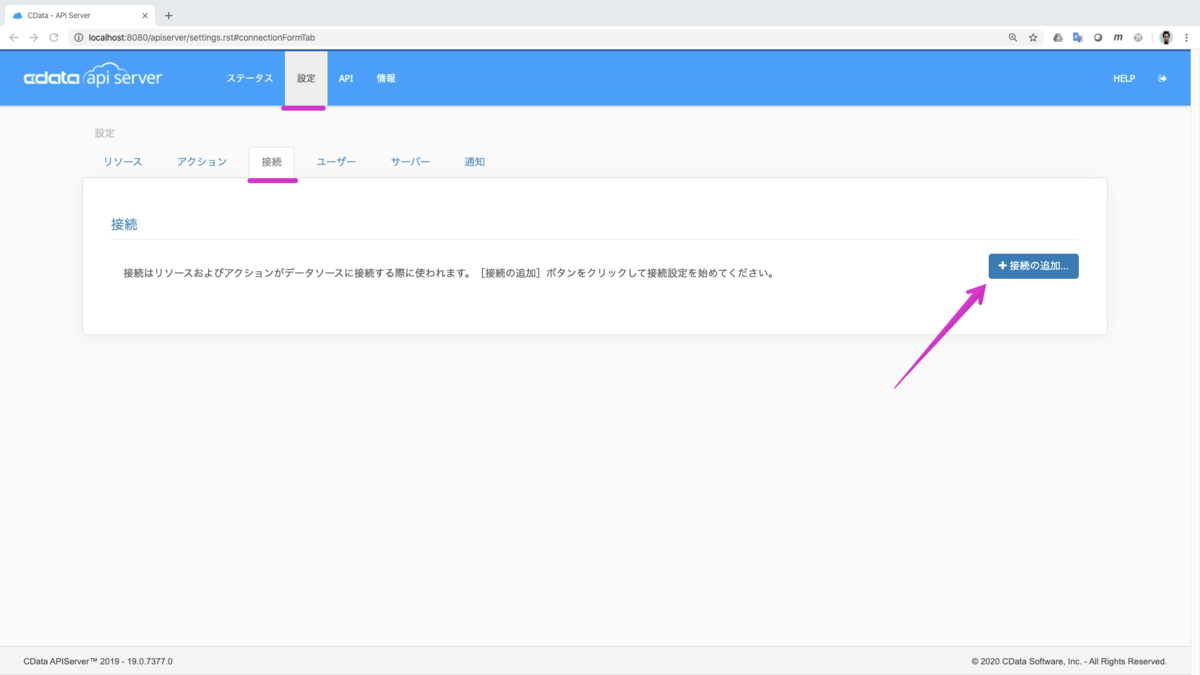Click the 設定 breadcrumb label

pos(105,133)
